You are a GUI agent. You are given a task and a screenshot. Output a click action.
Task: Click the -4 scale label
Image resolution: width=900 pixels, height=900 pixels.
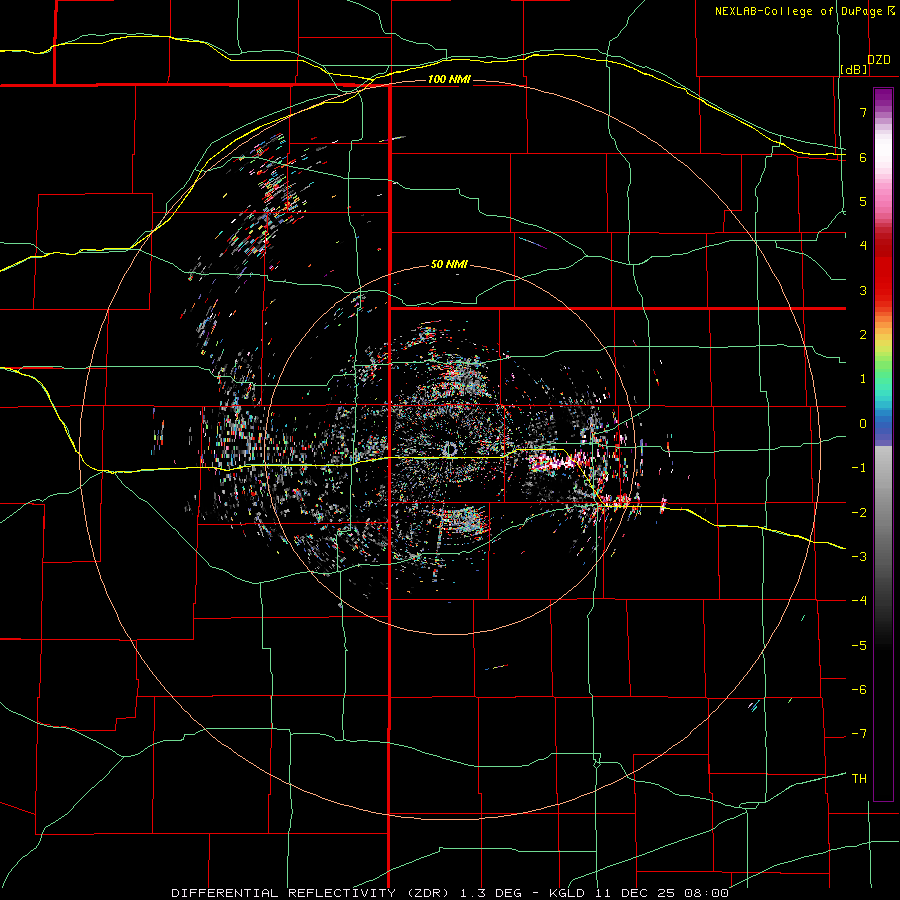pyautogui.click(x=859, y=601)
